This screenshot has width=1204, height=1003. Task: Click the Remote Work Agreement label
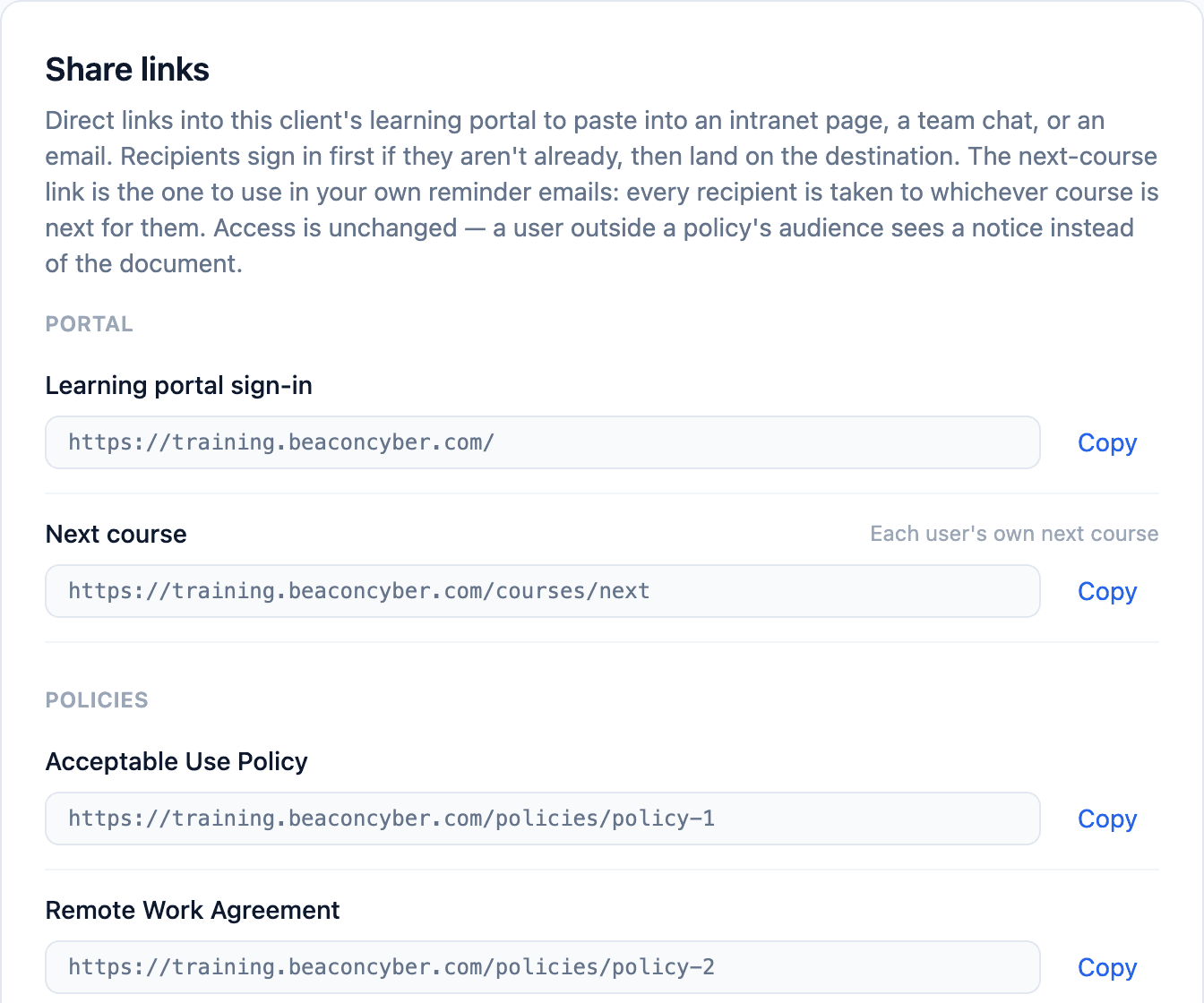click(193, 911)
